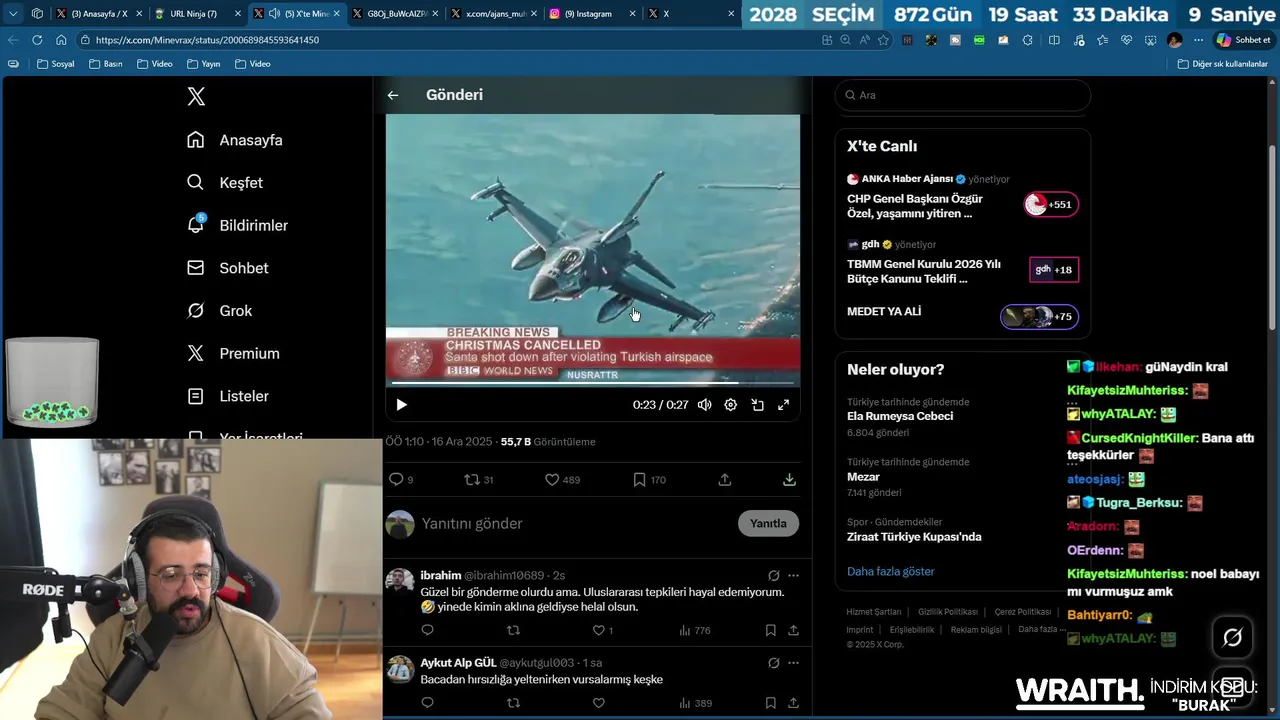Share ibrahim's reply
Screen dimensions: 1280x720
(x=793, y=630)
